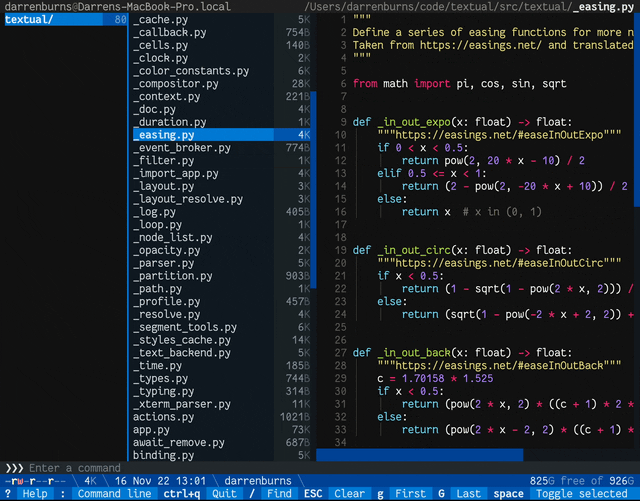Viewport: 640px width, 501px height.
Task: Select the app.py file
Action: click(151, 430)
